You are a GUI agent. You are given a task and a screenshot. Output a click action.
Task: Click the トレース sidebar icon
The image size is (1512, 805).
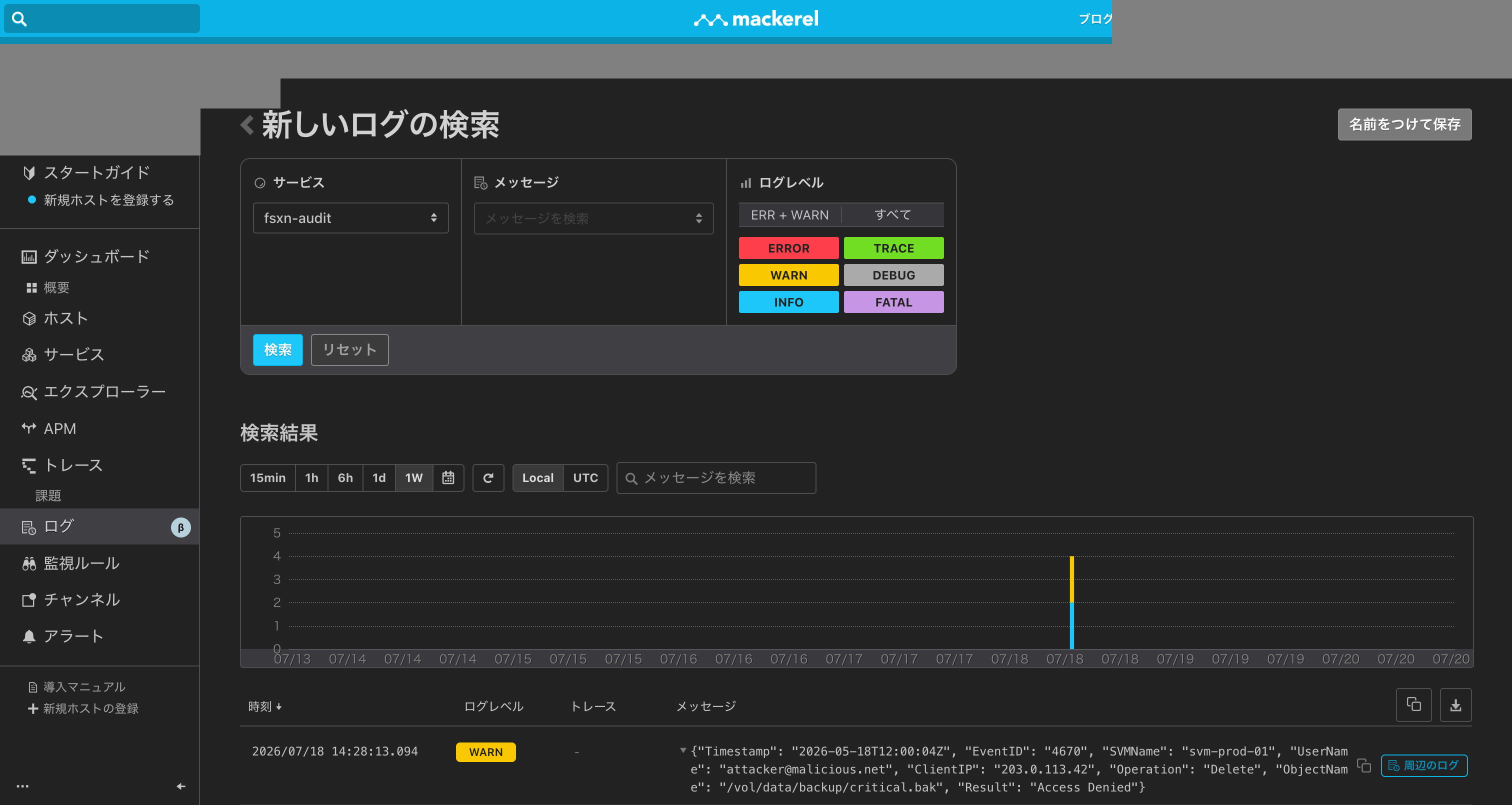(x=29, y=465)
